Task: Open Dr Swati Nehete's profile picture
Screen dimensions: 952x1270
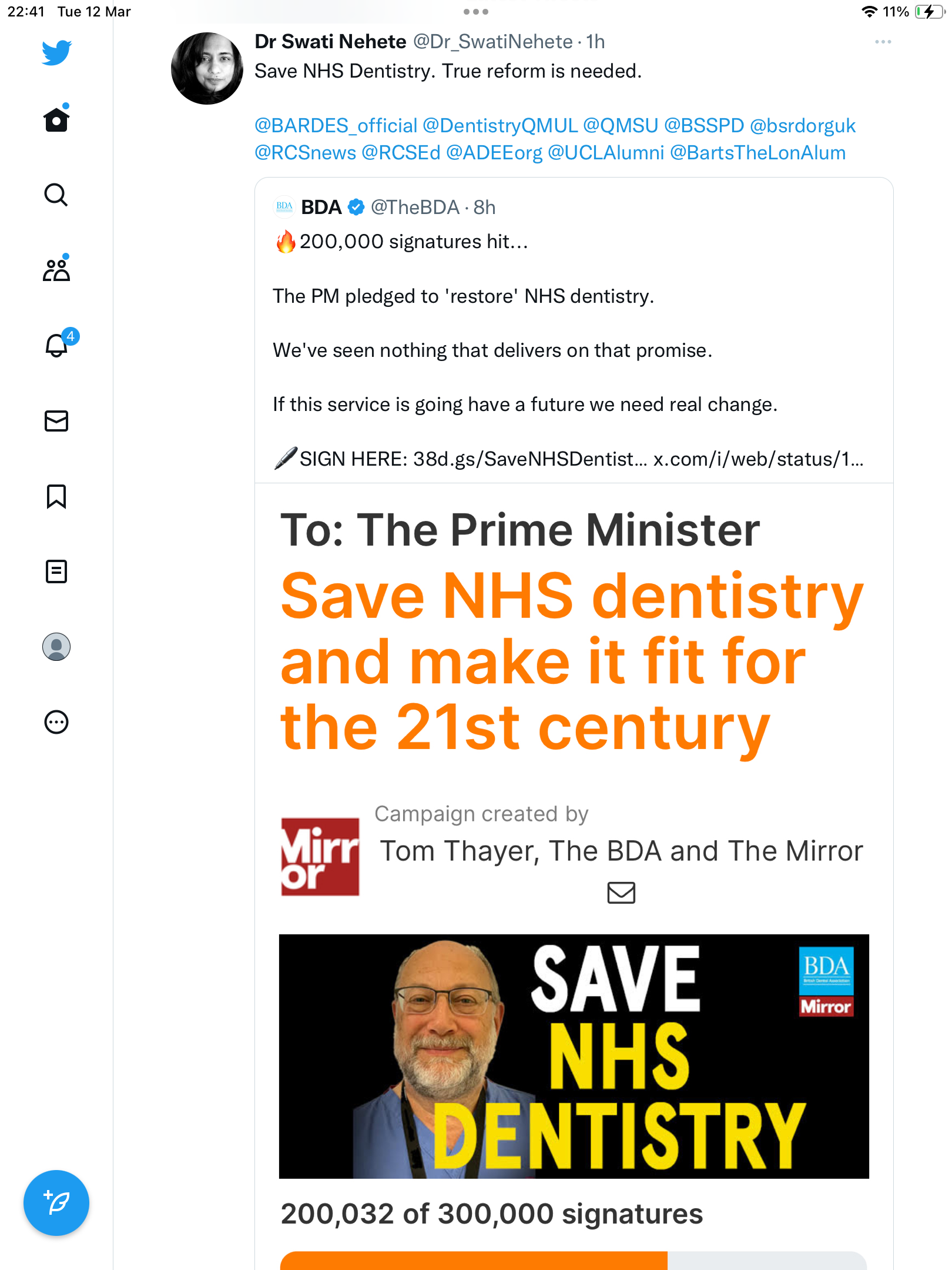Action: coord(207,68)
